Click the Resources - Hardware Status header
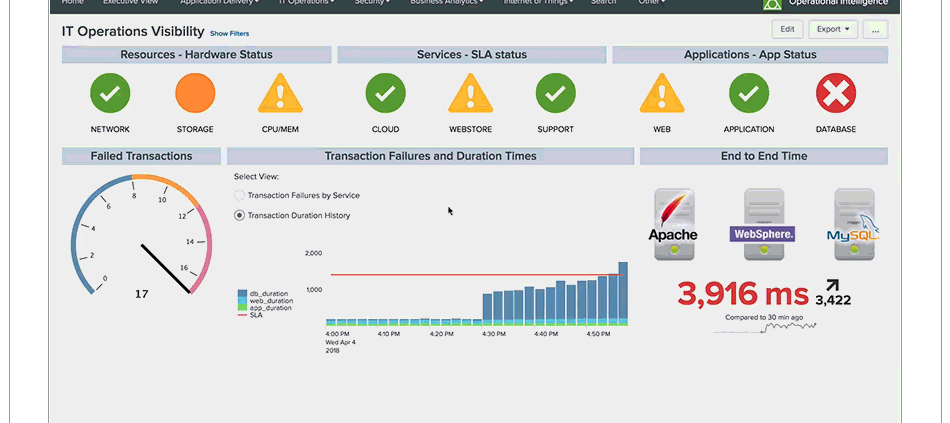This screenshot has height=423, width=950. click(196, 55)
